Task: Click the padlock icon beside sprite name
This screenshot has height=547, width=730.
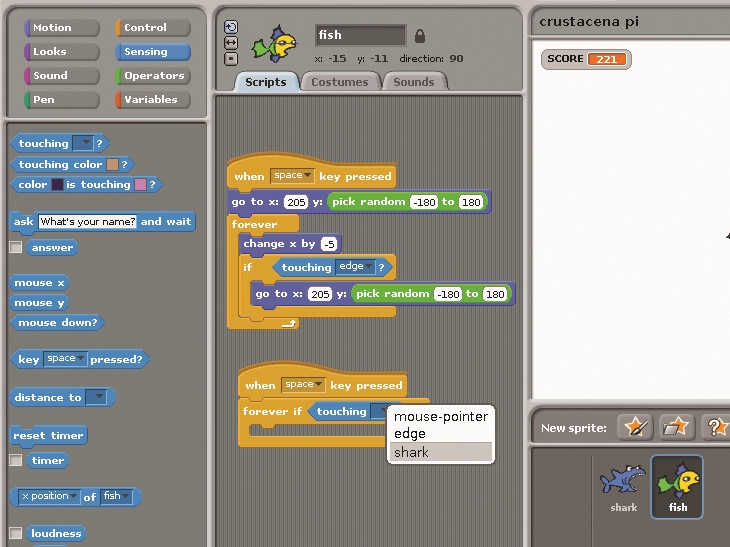Action: coord(420,36)
